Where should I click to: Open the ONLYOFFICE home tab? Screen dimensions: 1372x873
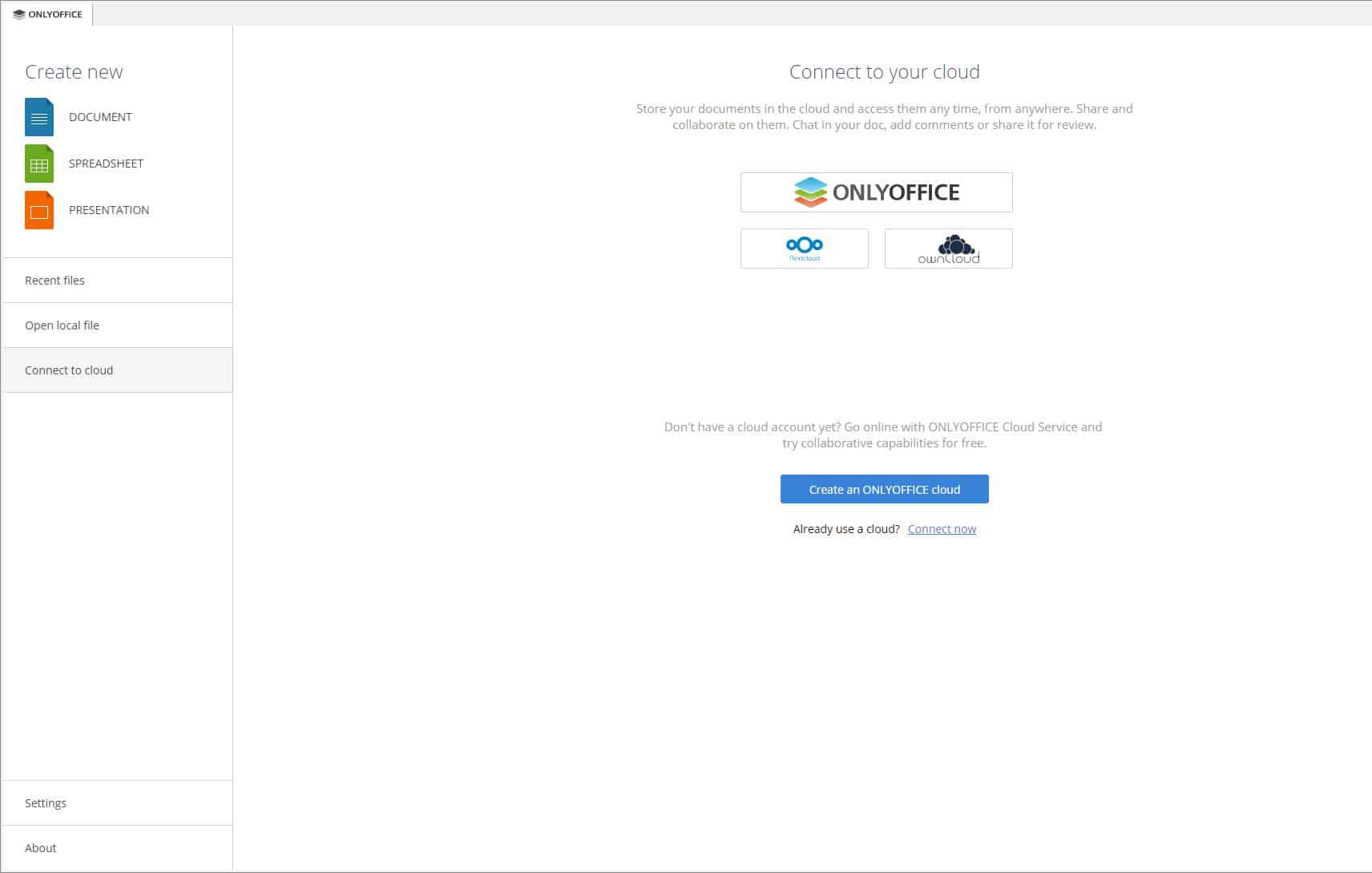tap(47, 14)
